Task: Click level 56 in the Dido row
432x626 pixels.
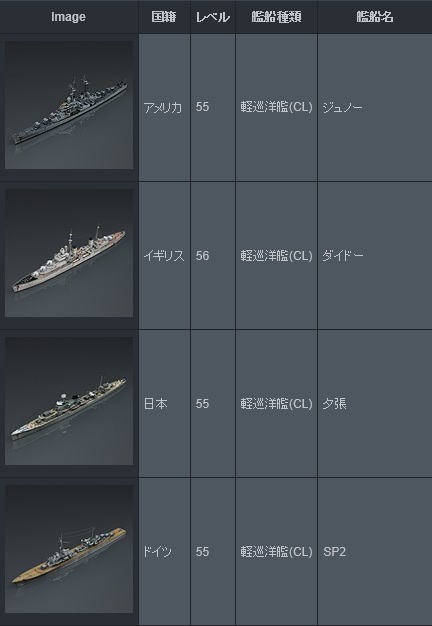Action: [202, 256]
